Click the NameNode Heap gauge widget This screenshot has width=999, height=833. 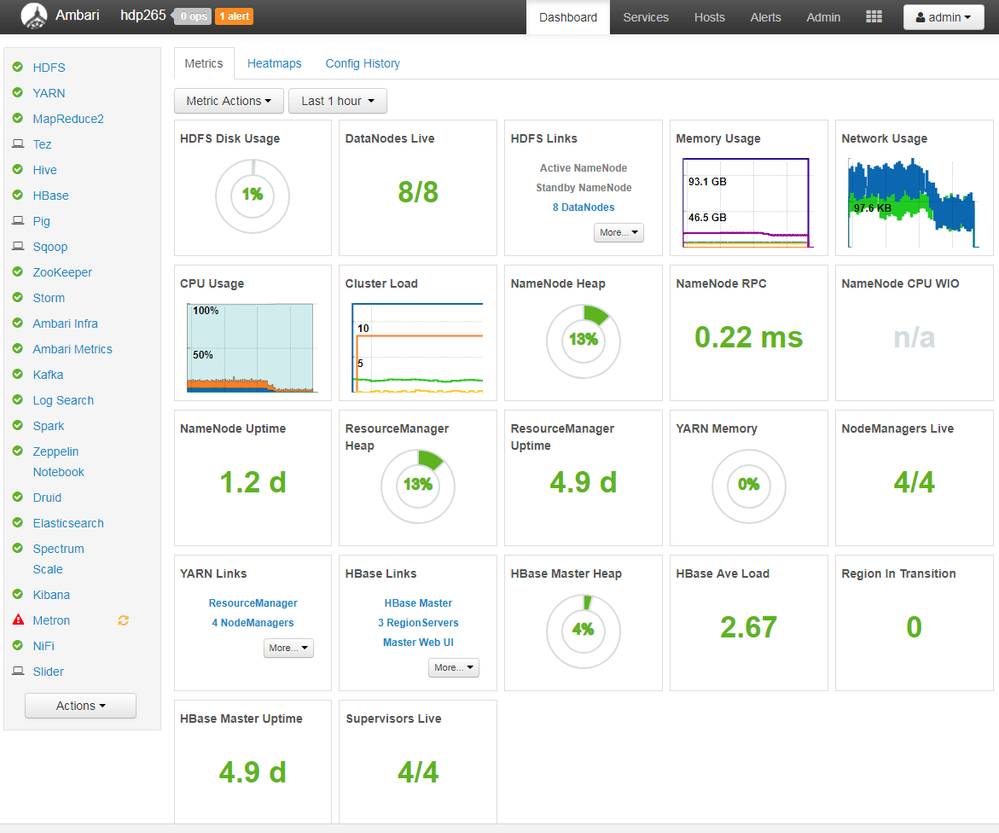coord(583,340)
